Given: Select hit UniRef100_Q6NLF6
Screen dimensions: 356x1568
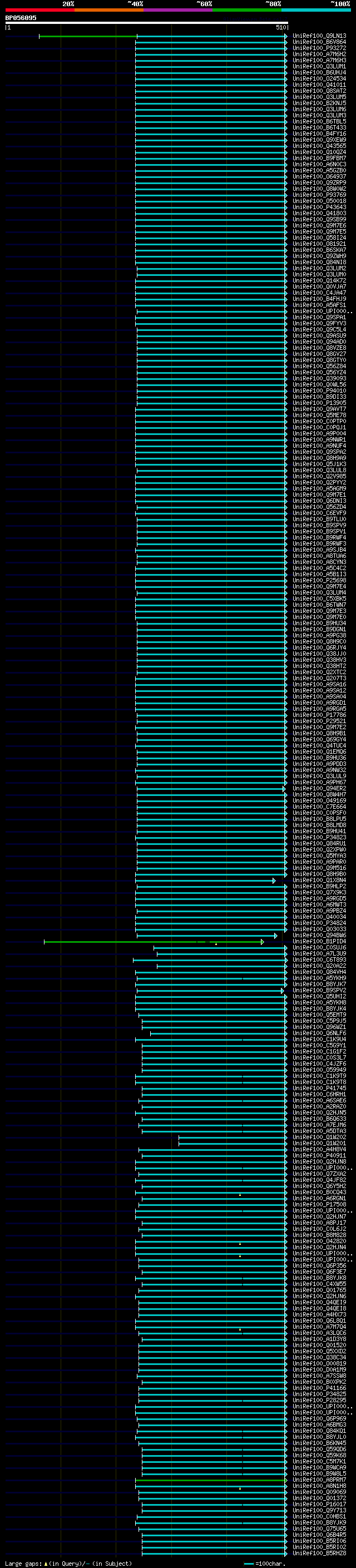Looking at the screenshot, I should (x=319, y=1033).
